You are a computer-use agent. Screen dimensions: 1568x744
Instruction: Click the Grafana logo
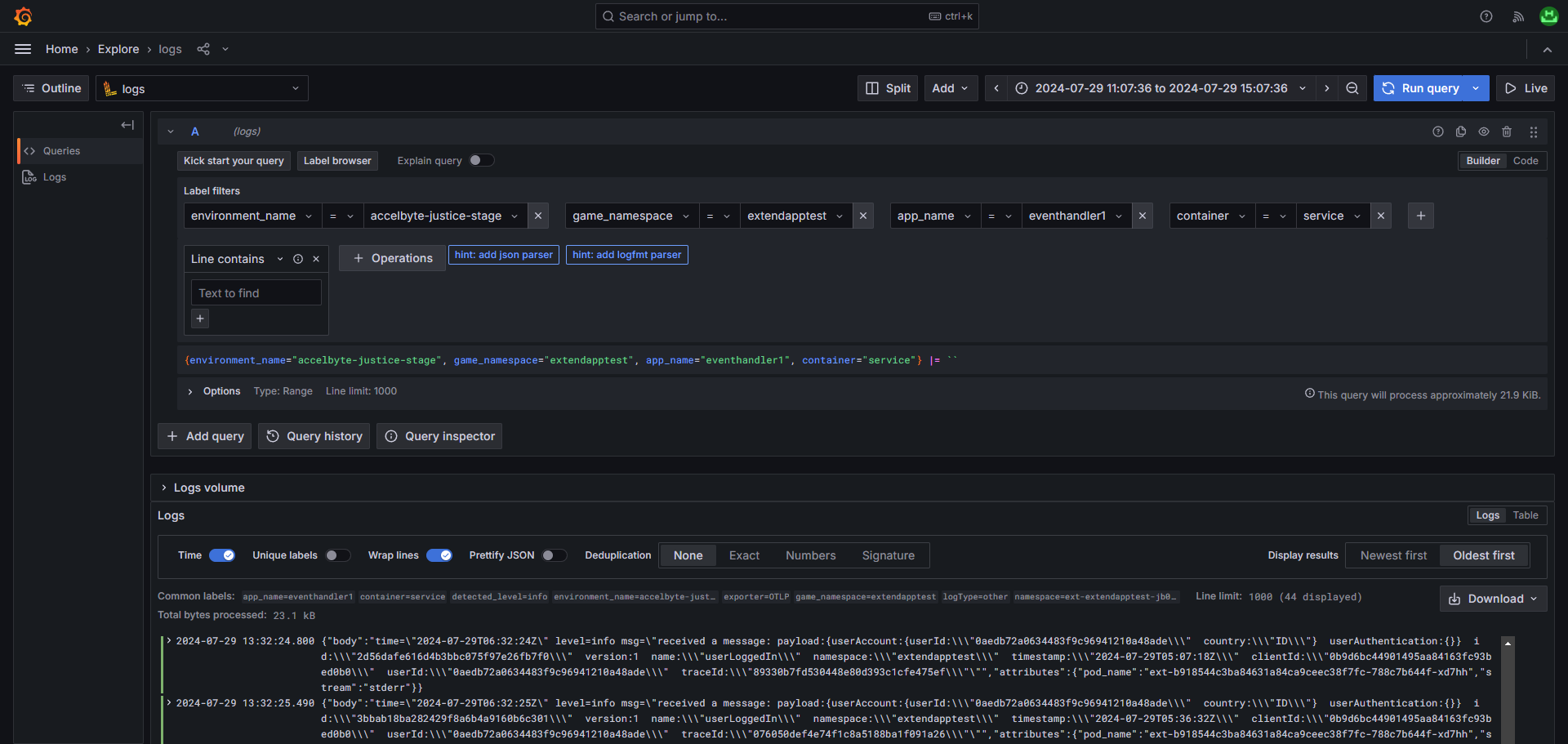23,16
